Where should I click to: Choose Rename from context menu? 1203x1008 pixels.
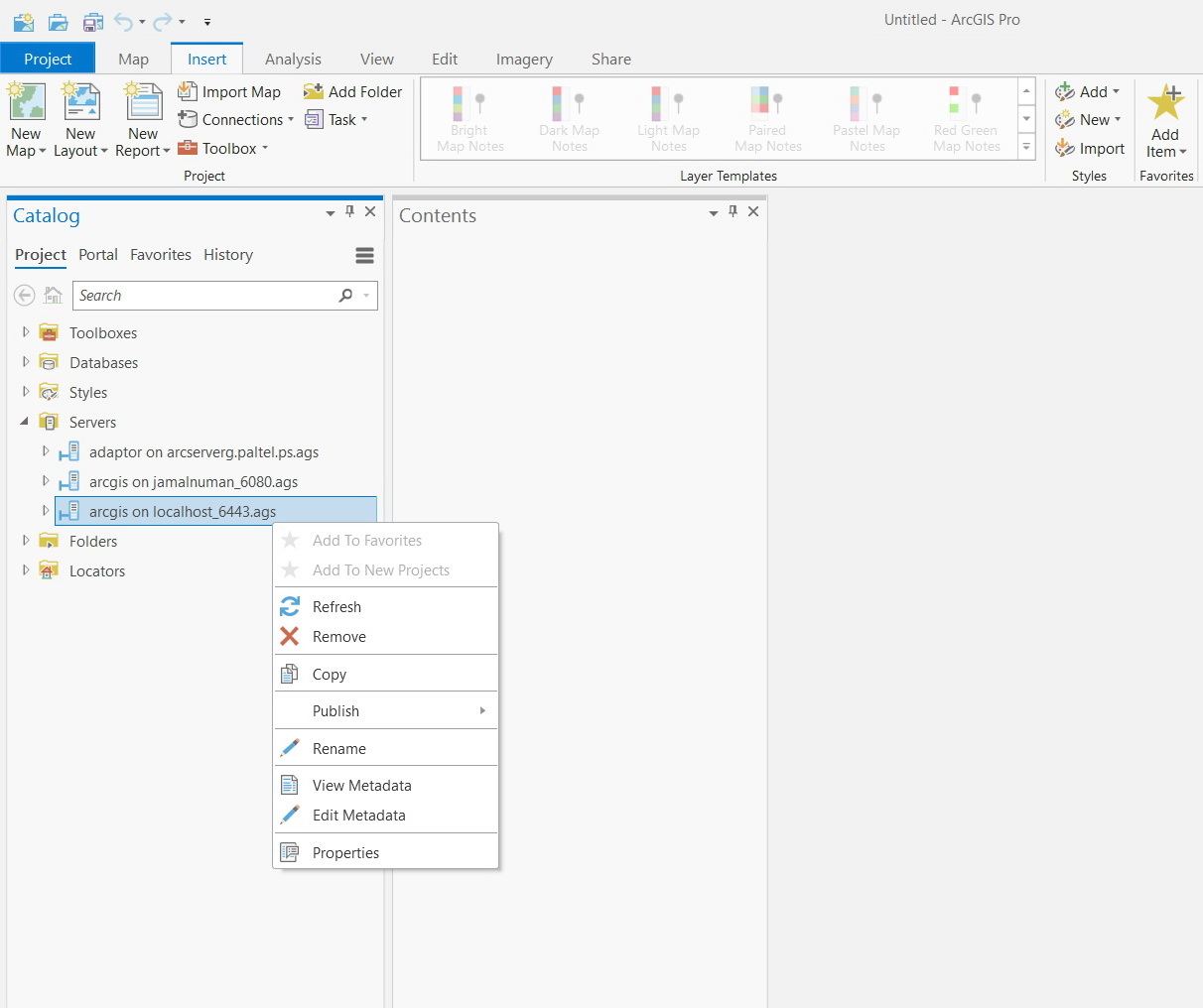[x=385, y=748]
